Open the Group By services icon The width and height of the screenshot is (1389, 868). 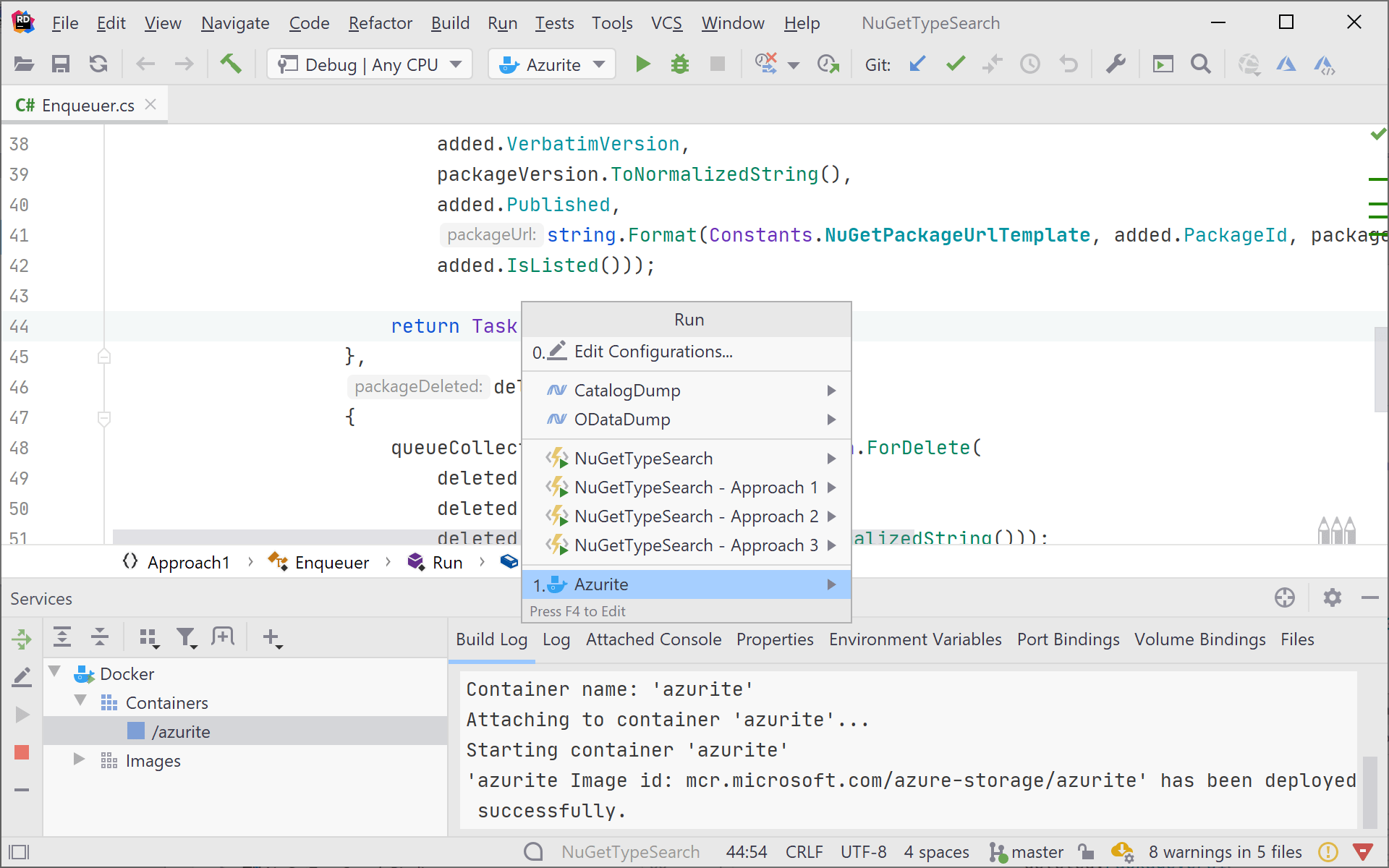click(x=149, y=637)
